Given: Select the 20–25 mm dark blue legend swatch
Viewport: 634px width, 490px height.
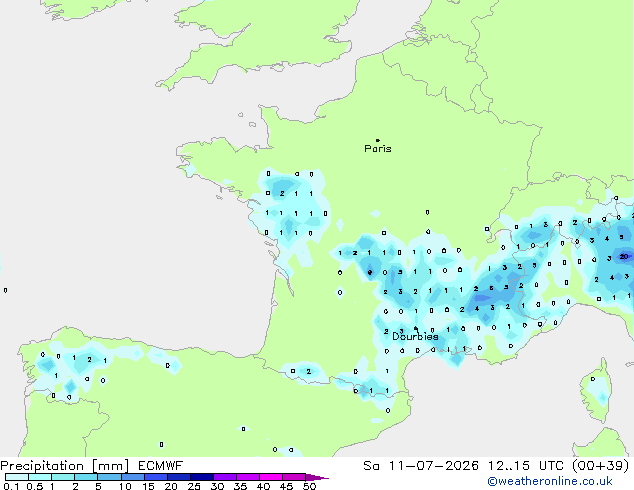Looking at the screenshot, I should [x=178, y=477].
